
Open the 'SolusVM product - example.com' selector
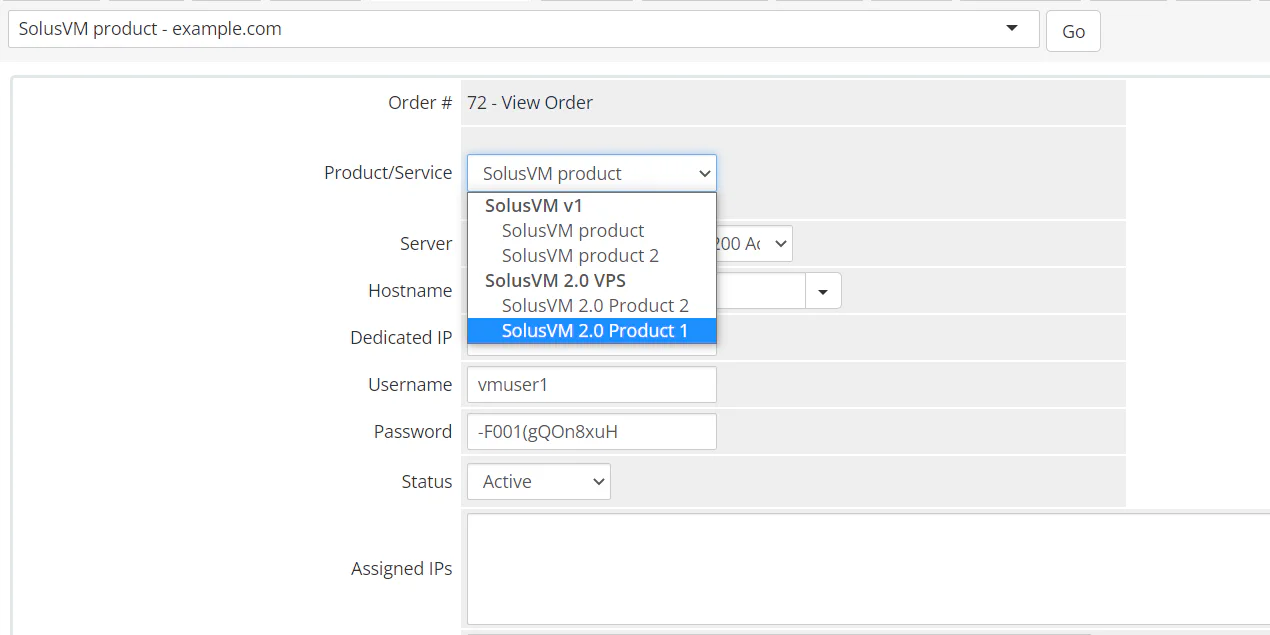(x=500, y=28)
